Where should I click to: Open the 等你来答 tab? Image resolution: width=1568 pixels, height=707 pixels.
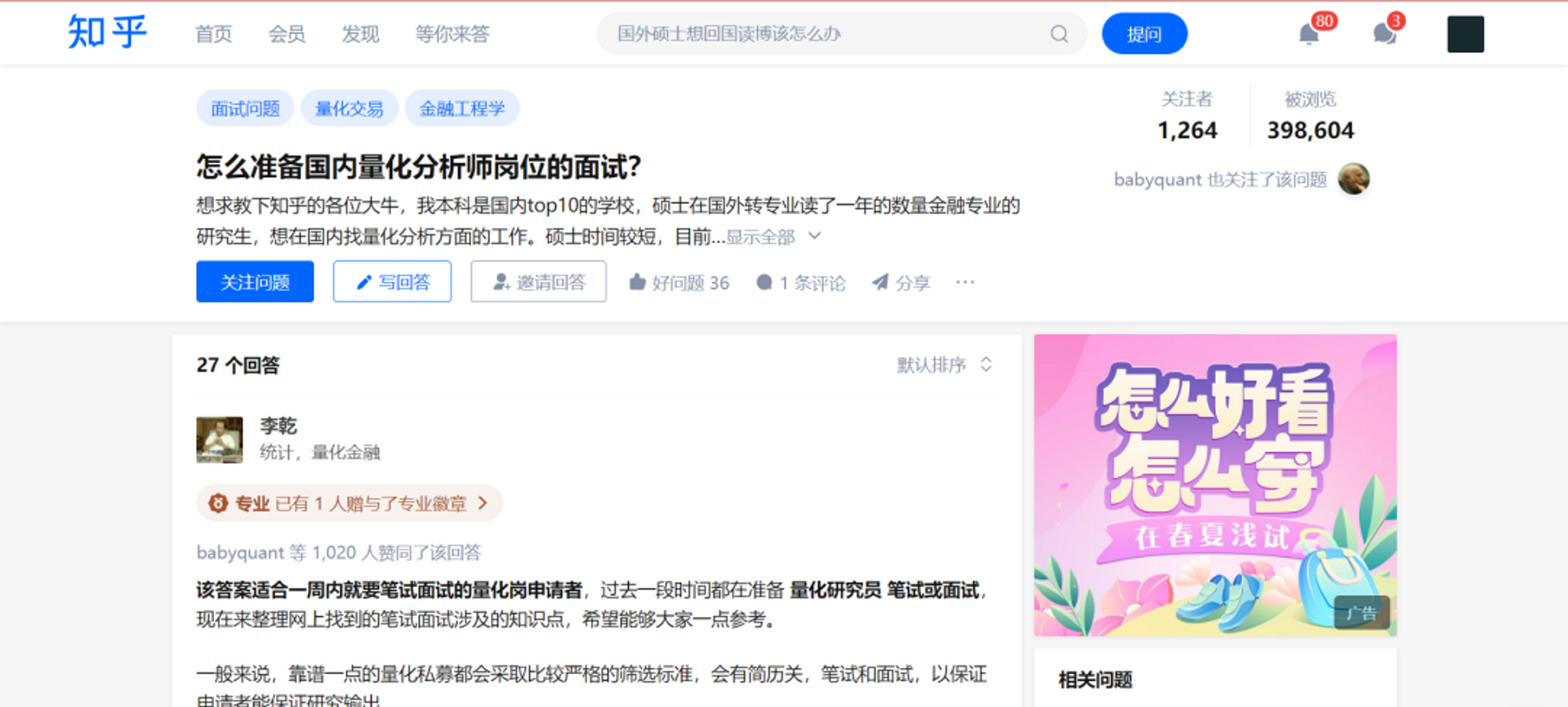pyautogui.click(x=452, y=34)
